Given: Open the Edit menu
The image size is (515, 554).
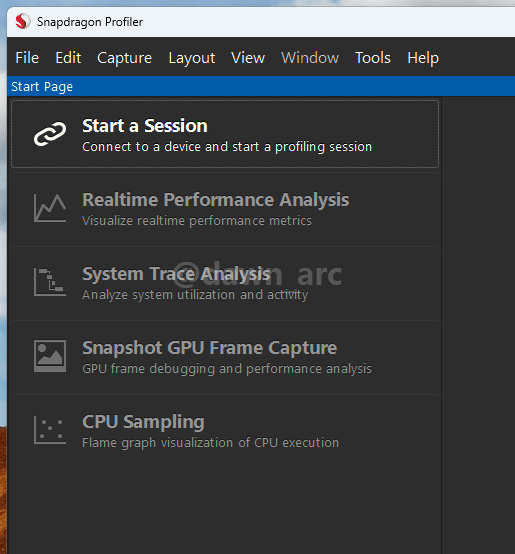Looking at the screenshot, I should pos(68,58).
